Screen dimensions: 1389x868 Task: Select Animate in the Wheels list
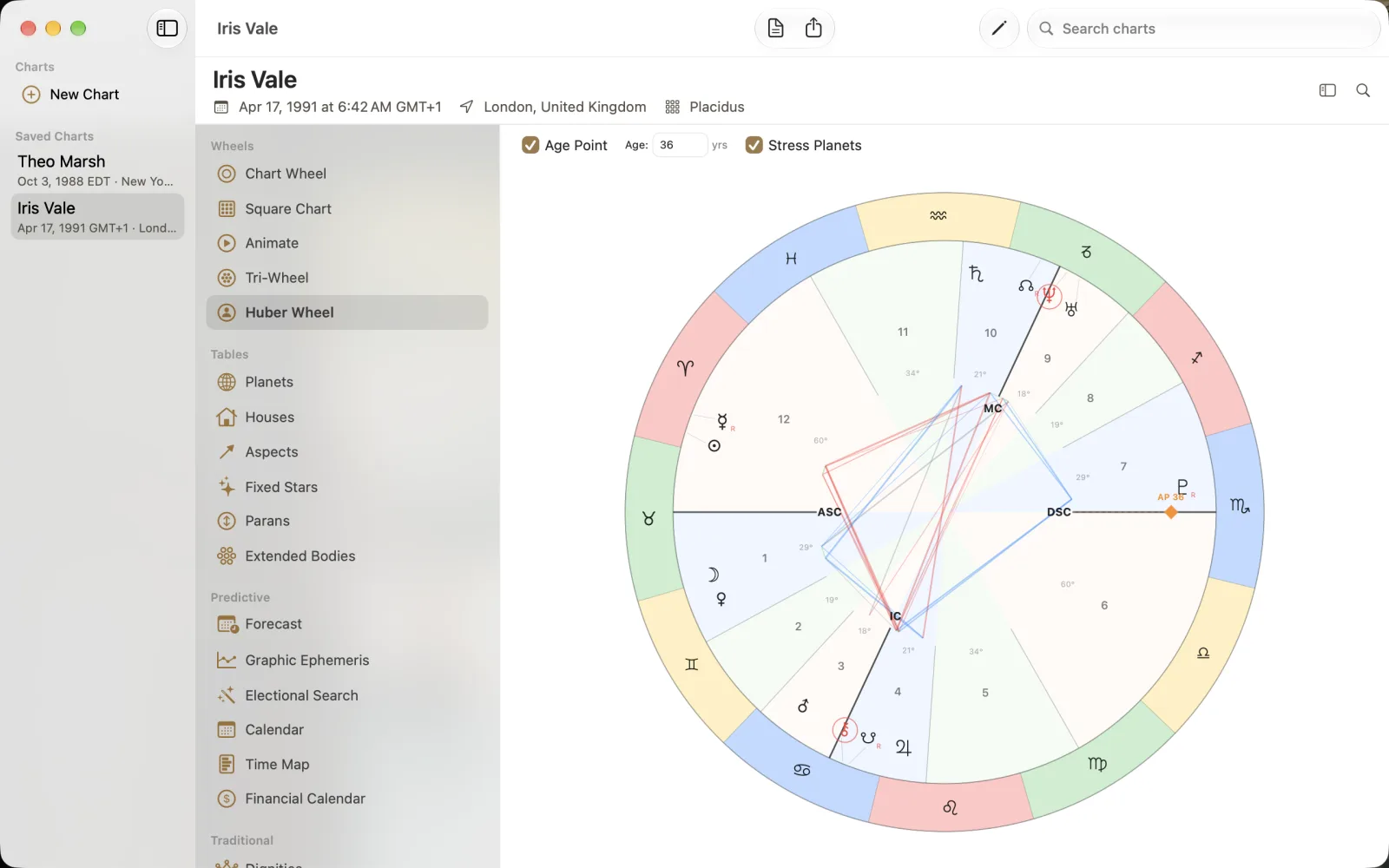tap(347, 243)
